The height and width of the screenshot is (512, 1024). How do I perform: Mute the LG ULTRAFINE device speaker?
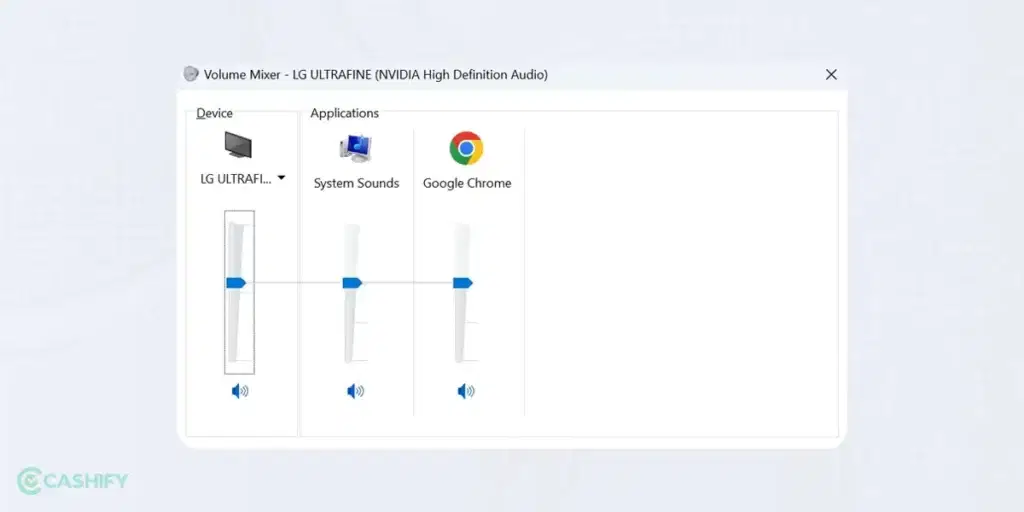pyautogui.click(x=240, y=391)
